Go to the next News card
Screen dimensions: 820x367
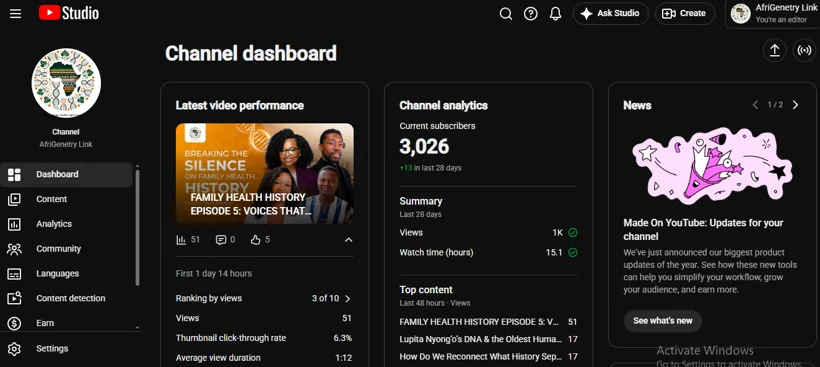pos(795,105)
